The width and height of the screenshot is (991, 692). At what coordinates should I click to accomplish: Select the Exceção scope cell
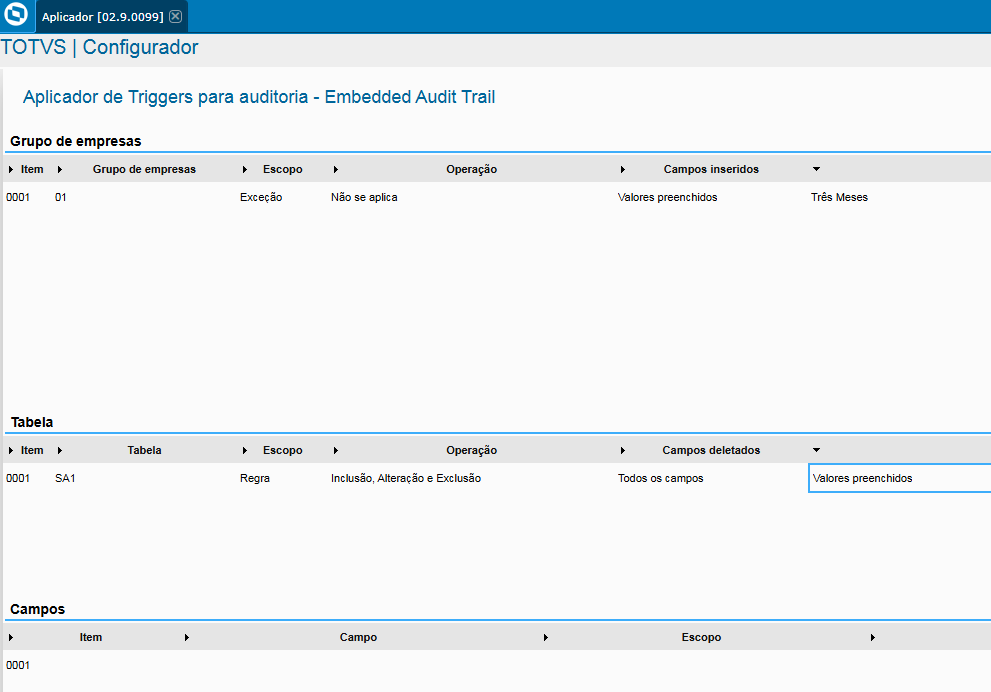261,197
